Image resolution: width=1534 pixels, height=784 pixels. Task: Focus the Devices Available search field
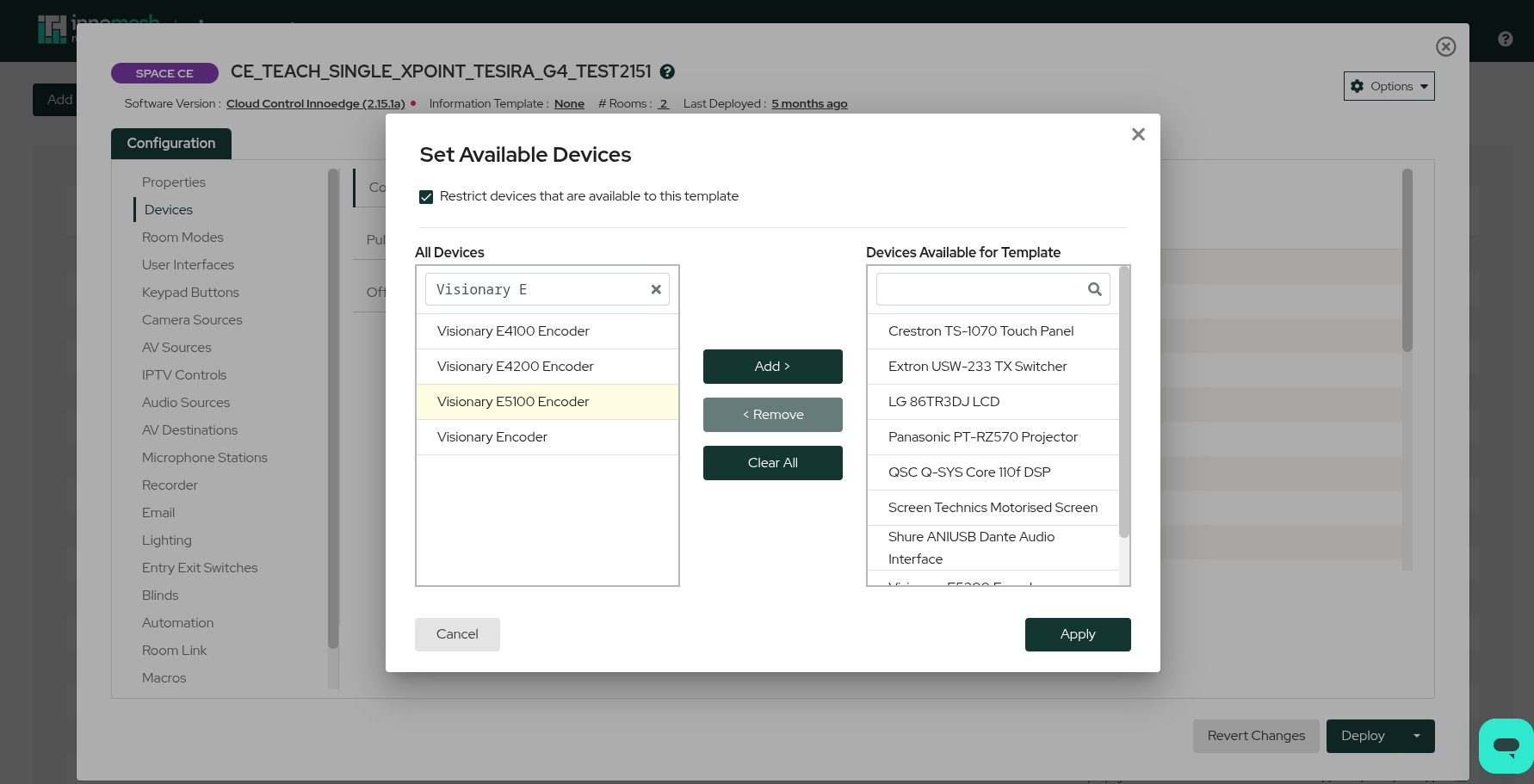coord(981,289)
